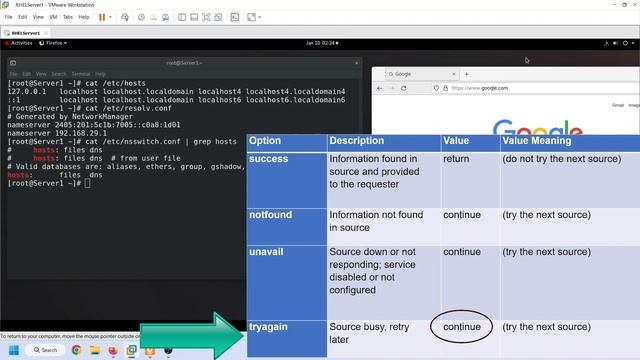Open the terminal's Terminal menu

[80, 74]
